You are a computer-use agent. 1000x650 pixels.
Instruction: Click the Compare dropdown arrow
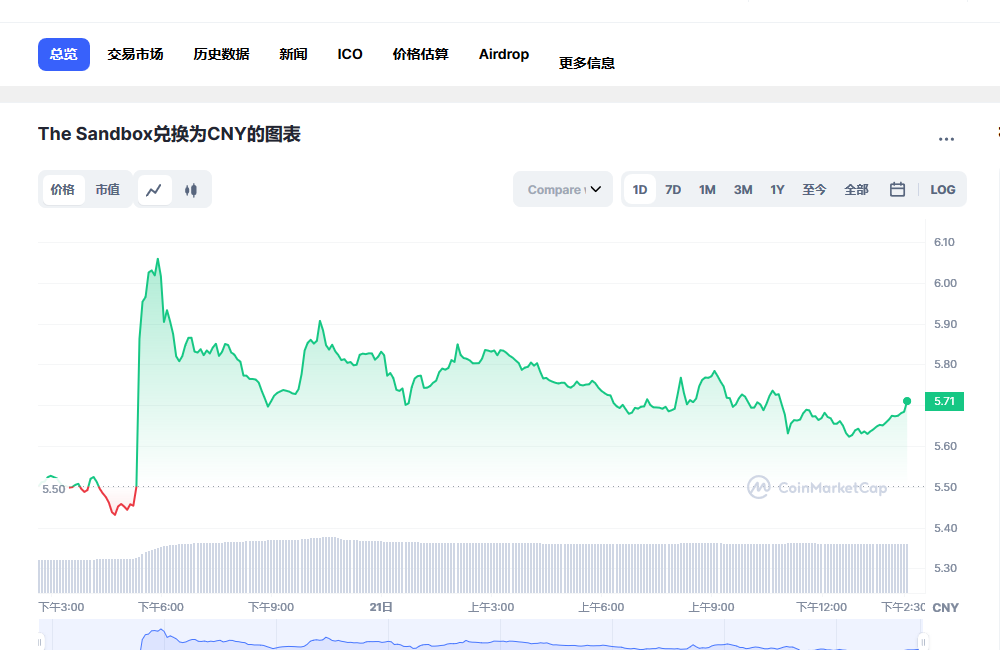tap(596, 189)
